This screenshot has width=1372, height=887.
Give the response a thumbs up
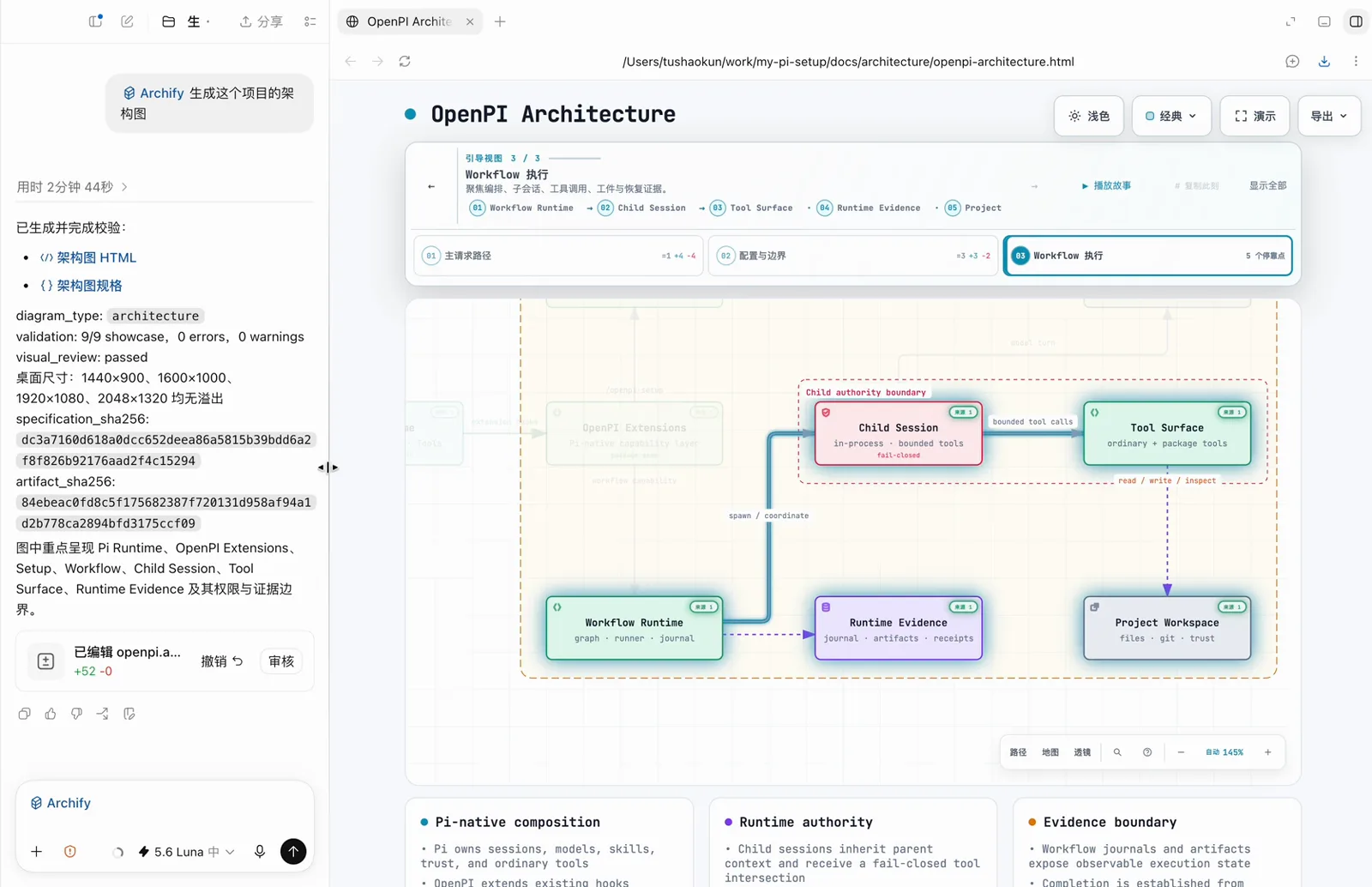click(x=51, y=714)
